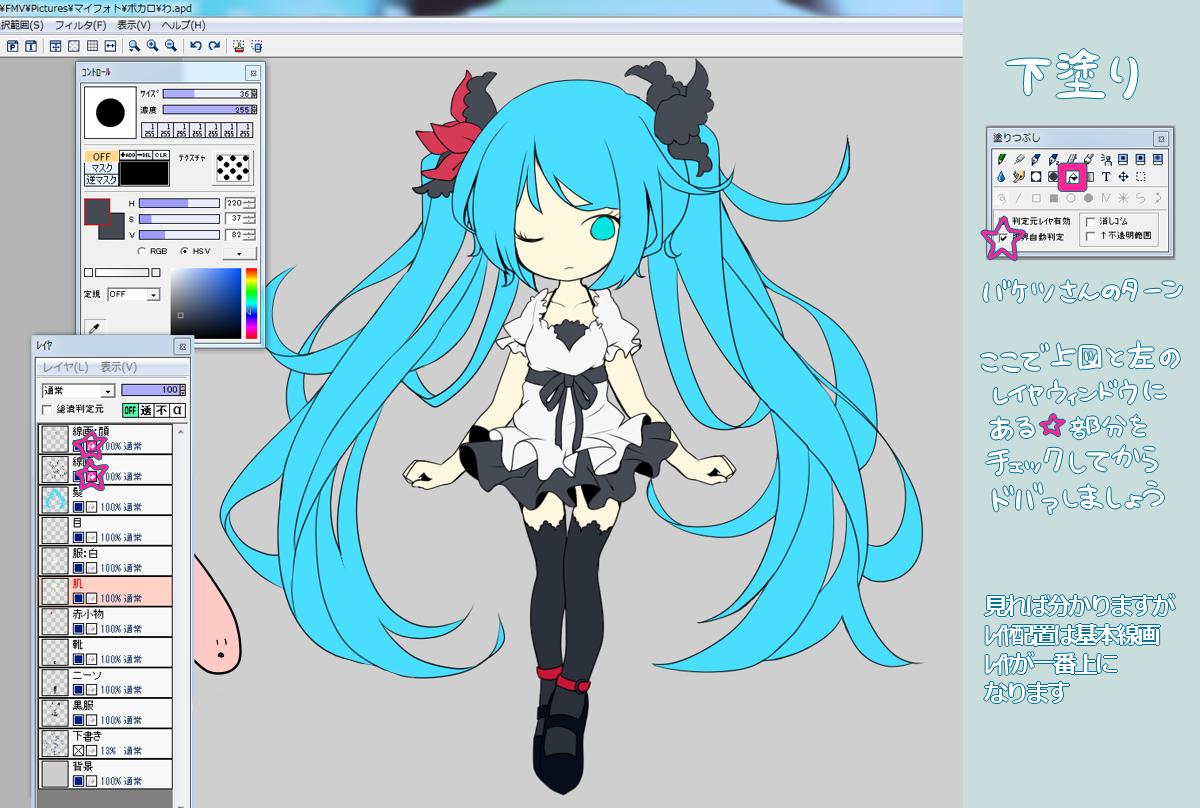Select the dashed rectangle selection tool
The height and width of the screenshot is (808, 1200).
pos(1140,177)
